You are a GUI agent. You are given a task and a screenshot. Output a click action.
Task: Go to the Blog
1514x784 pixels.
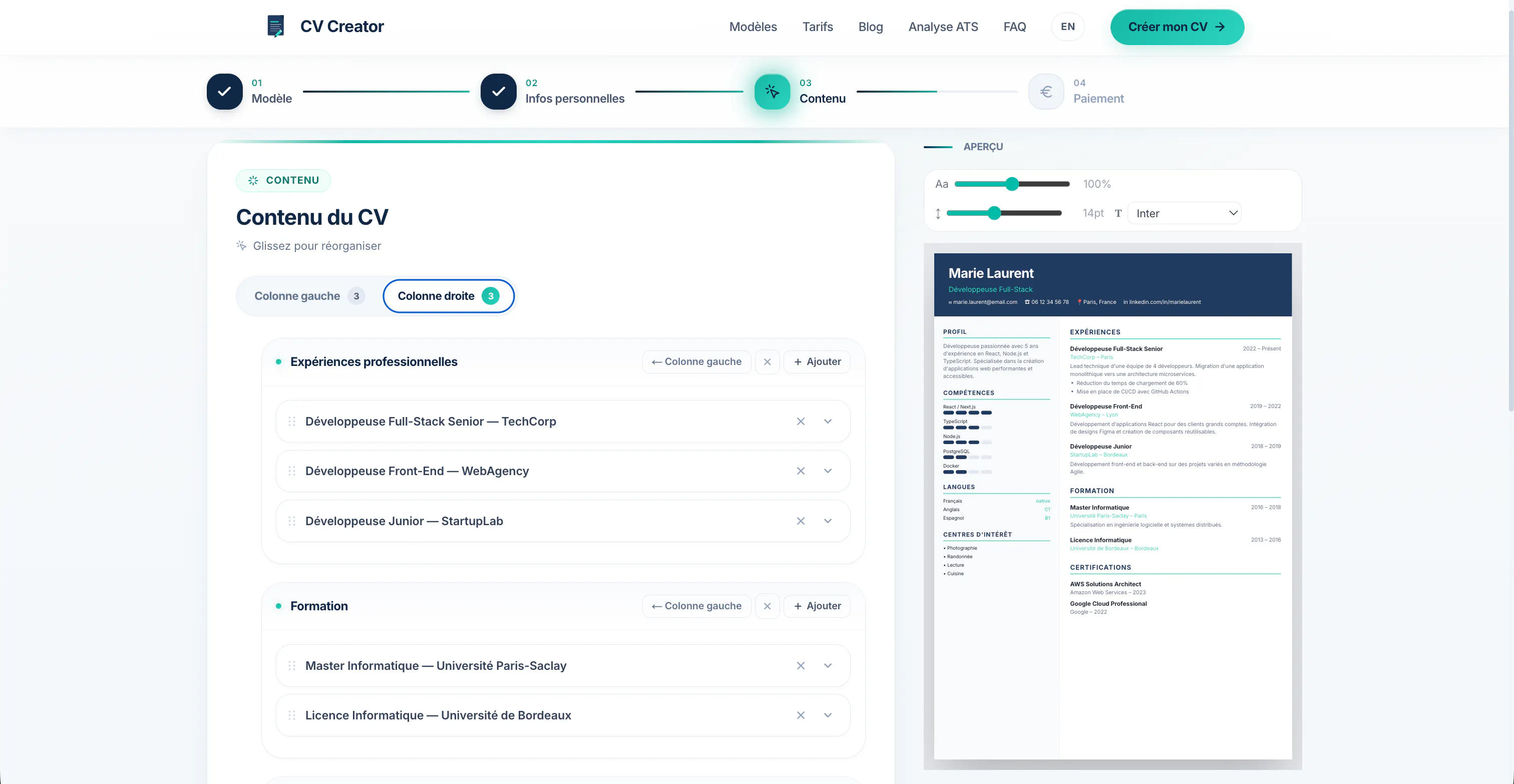(x=871, y=27)
